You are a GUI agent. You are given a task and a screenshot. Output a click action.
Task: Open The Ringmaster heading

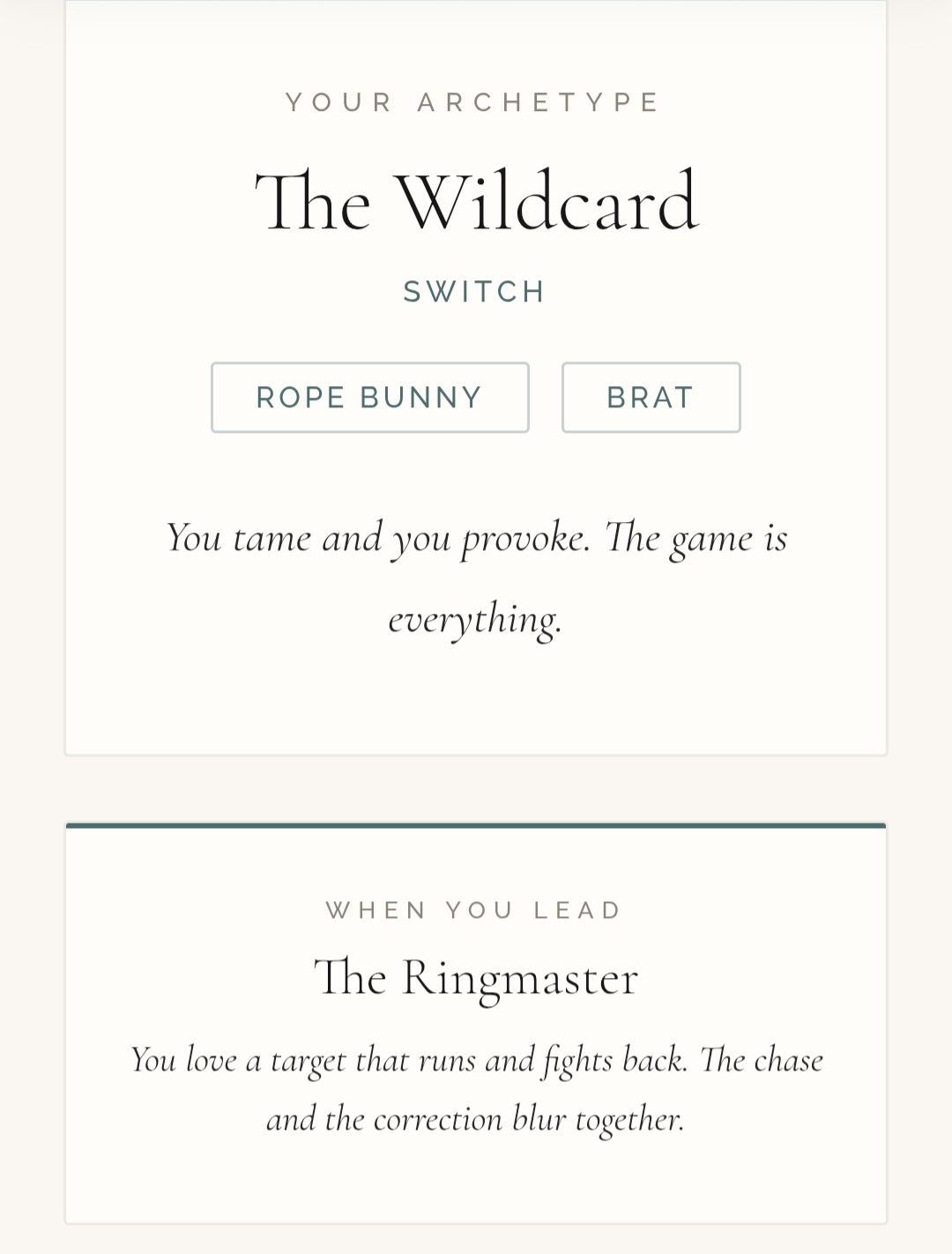click(x=476, y=978)
